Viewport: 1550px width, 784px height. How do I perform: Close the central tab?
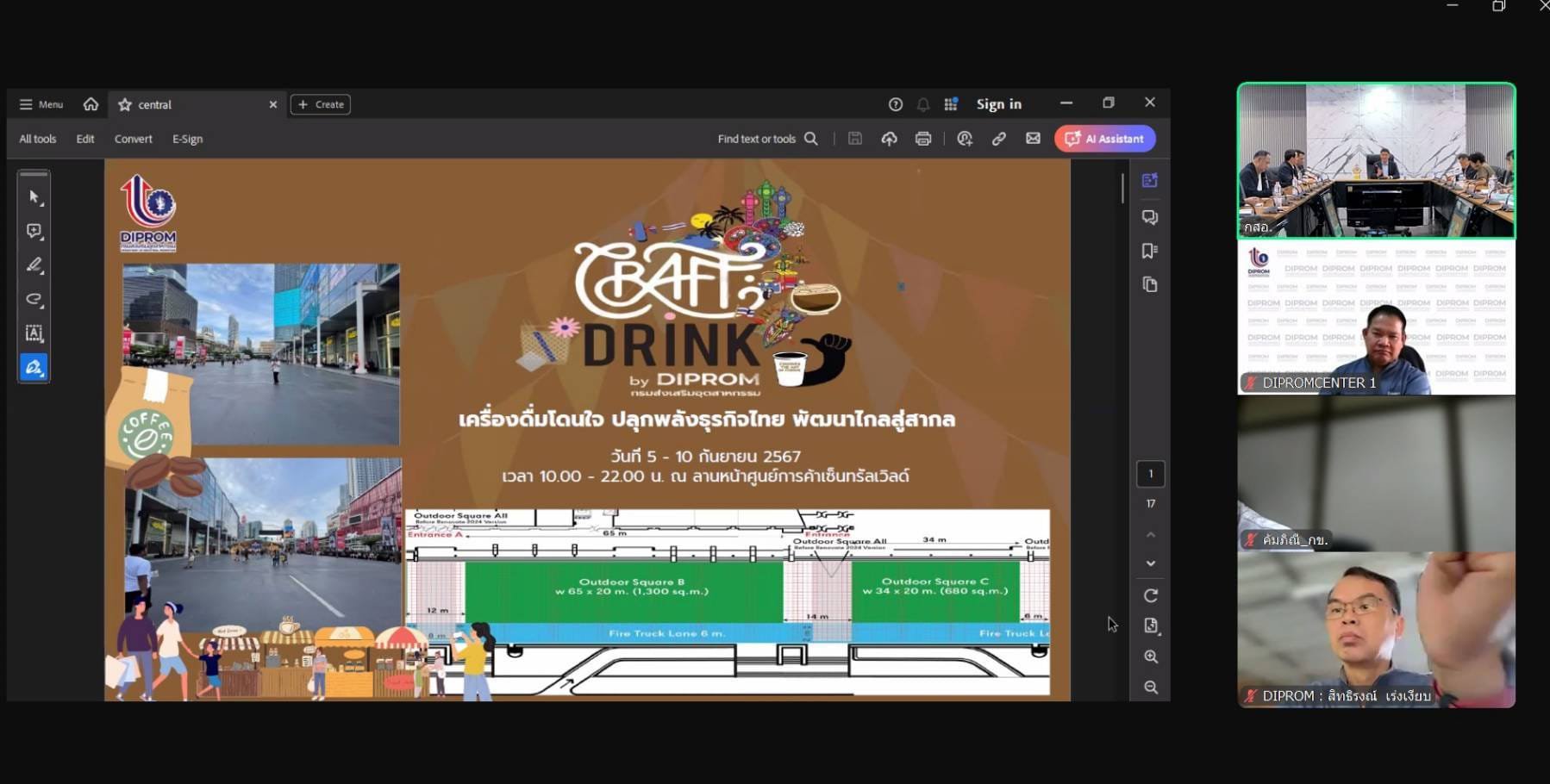[273, 104]
